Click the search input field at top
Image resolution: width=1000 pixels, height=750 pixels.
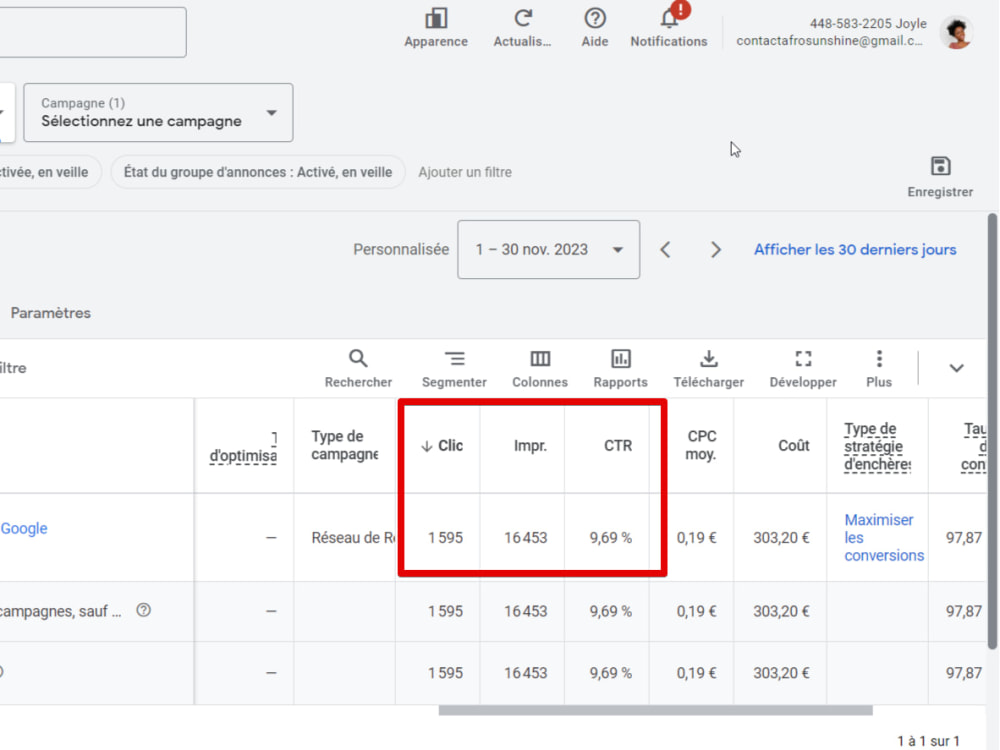(93, 32)
